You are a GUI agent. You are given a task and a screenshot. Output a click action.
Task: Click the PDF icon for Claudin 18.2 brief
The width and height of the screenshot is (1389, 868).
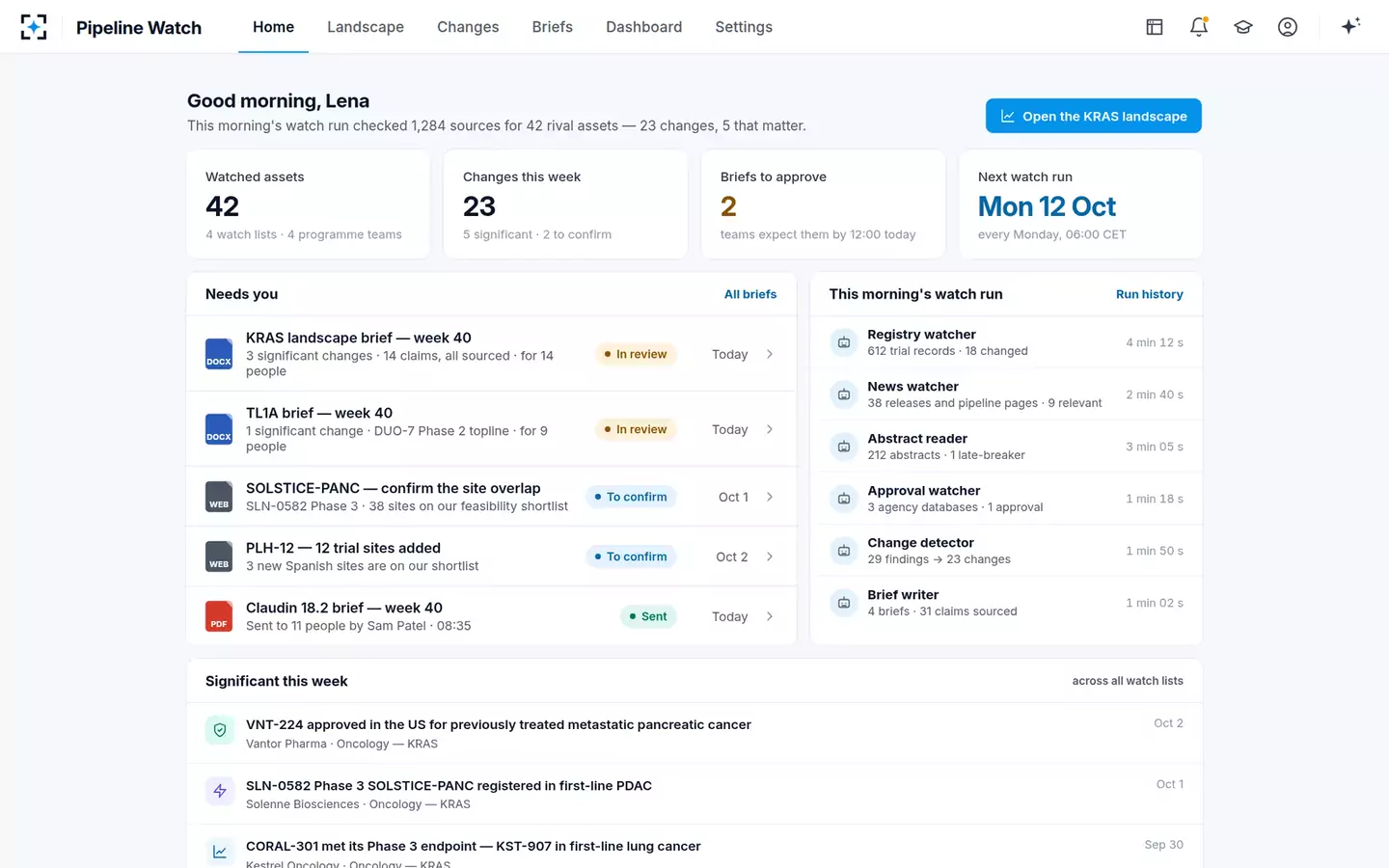219,616
